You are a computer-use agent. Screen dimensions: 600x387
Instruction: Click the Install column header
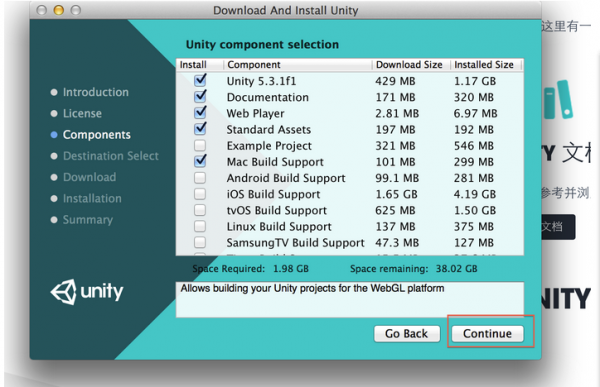[x=200, y=65]
